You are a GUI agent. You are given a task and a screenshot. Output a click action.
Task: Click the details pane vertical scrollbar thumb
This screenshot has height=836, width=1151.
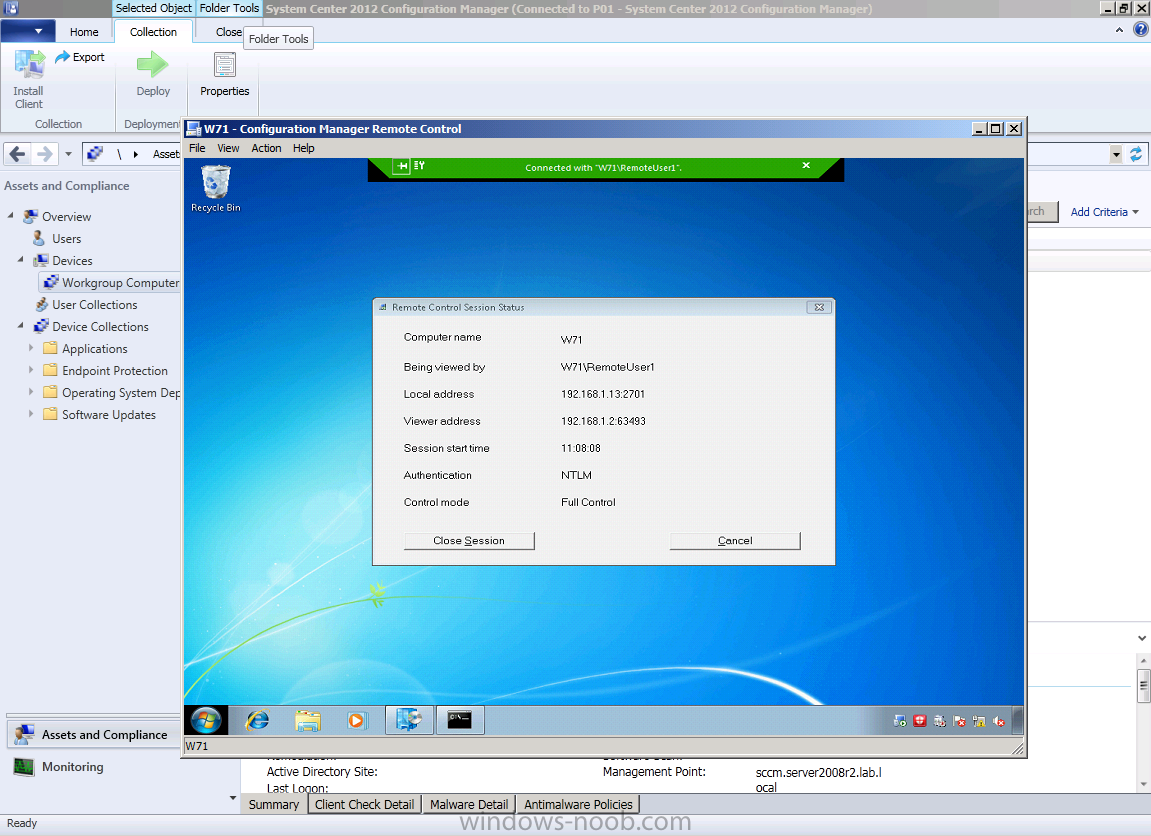pos(1143,686)
